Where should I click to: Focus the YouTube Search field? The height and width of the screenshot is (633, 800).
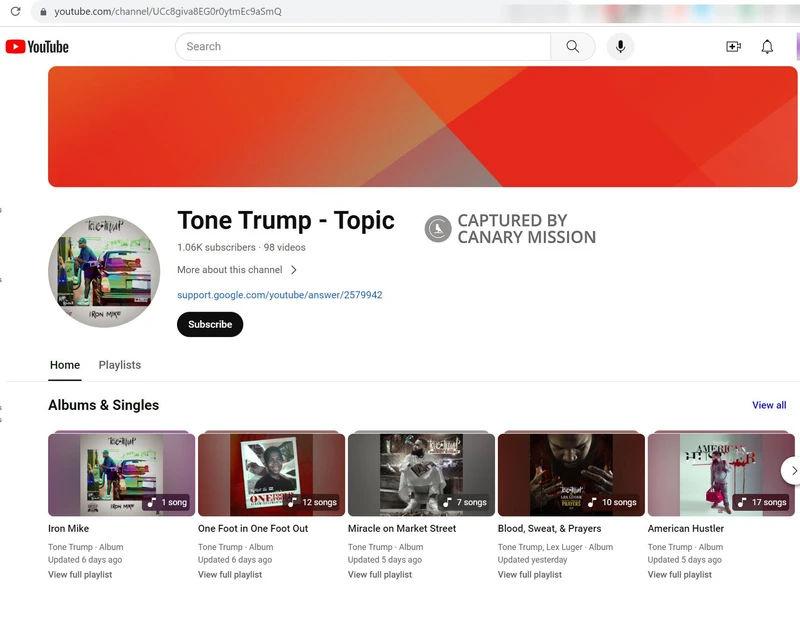[x=363, y=46]
